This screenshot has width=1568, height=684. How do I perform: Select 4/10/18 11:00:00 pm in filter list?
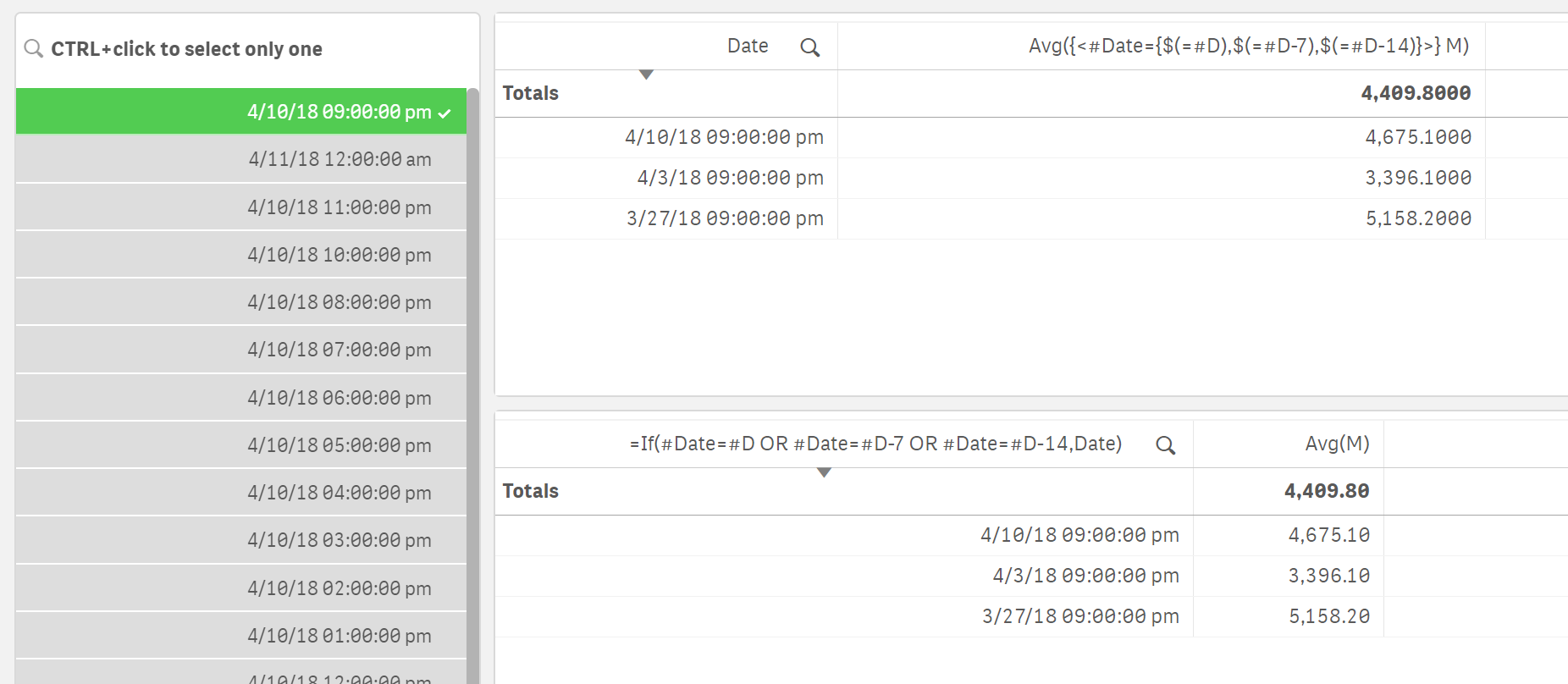coord(241,207)
